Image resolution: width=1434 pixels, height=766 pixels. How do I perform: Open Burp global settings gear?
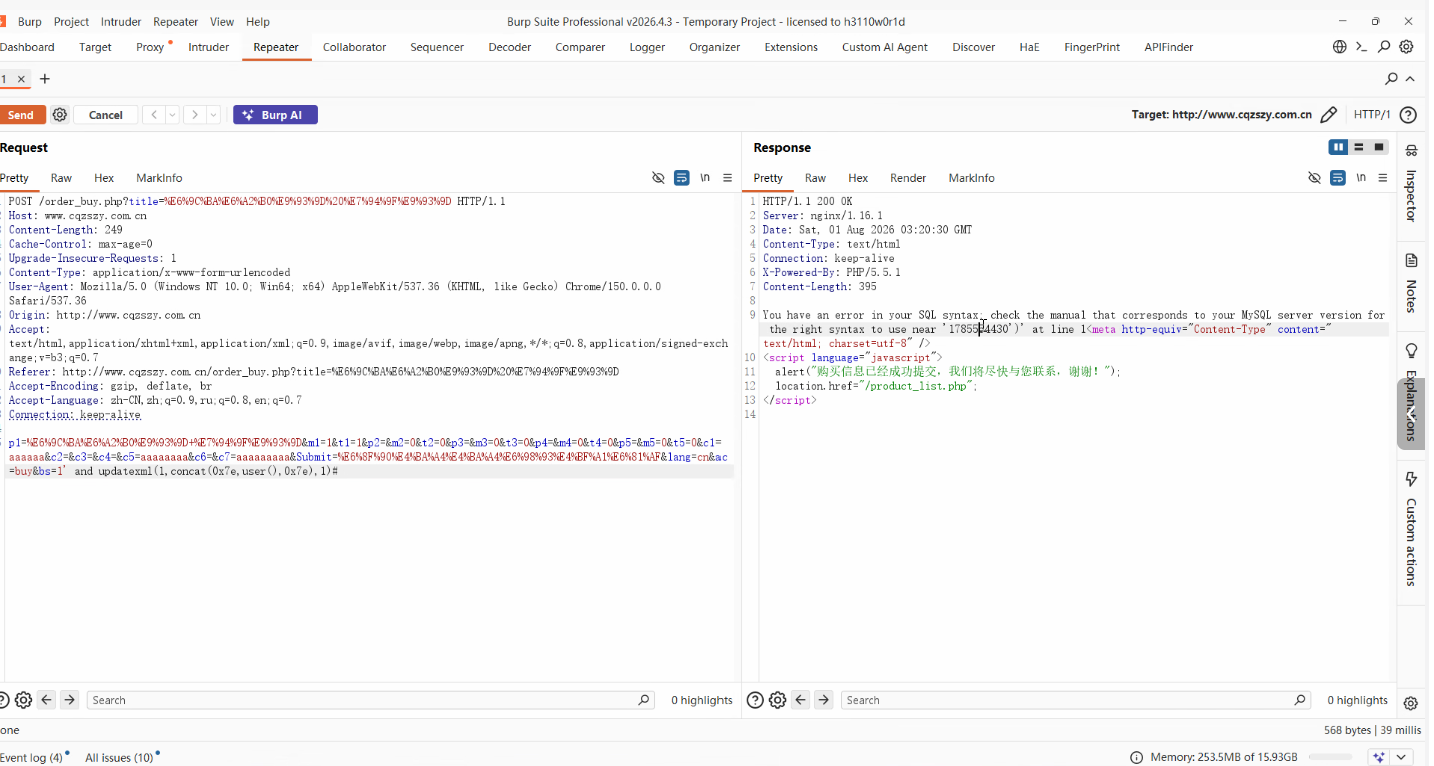click(x=1406, y=47)
